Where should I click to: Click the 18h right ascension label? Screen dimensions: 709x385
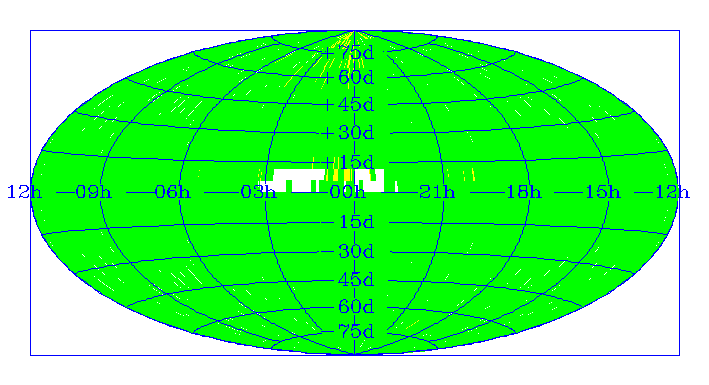tap(523, 192)
